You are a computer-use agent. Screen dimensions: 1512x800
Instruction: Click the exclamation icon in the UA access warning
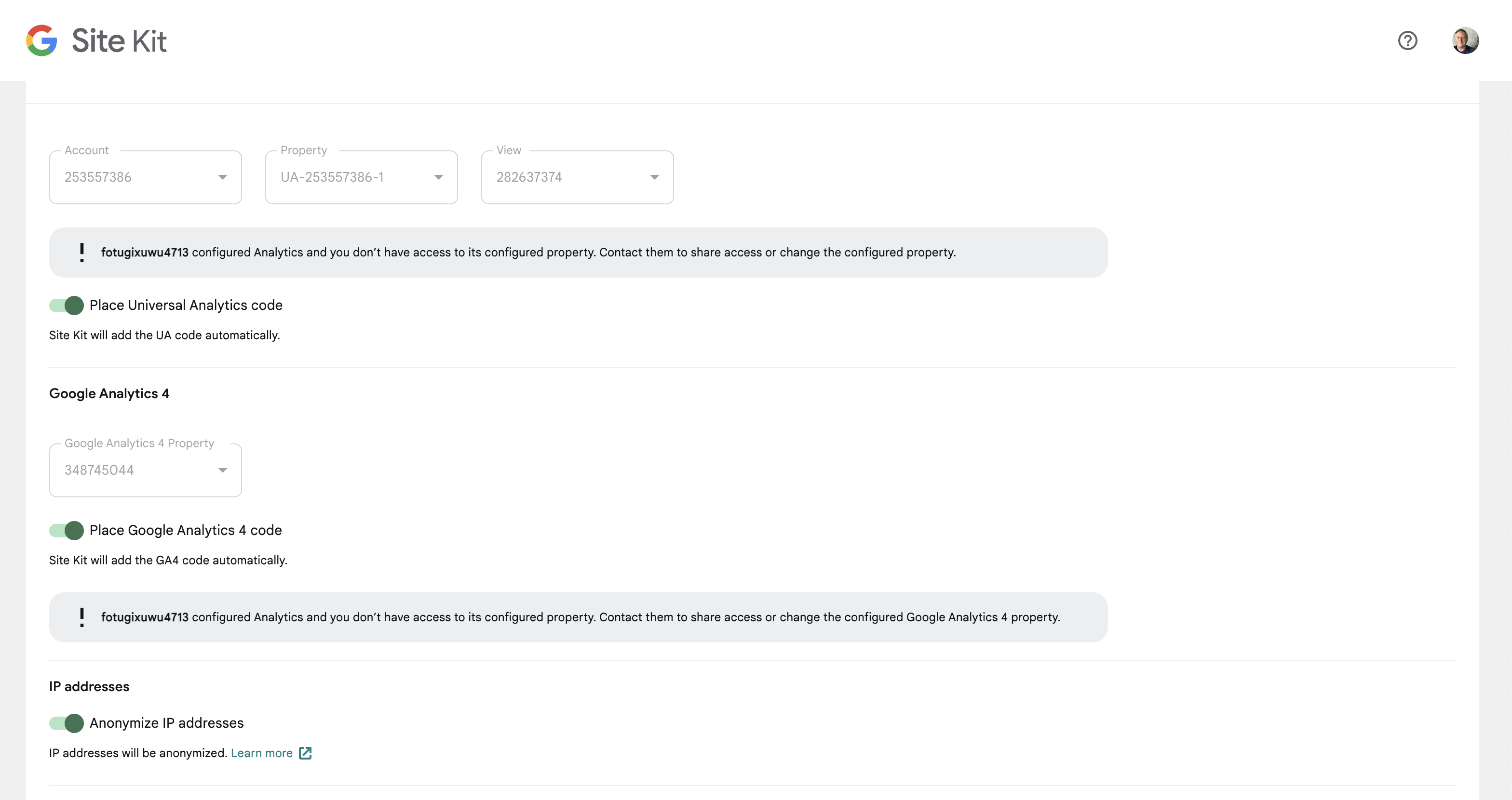pos(81,252)
